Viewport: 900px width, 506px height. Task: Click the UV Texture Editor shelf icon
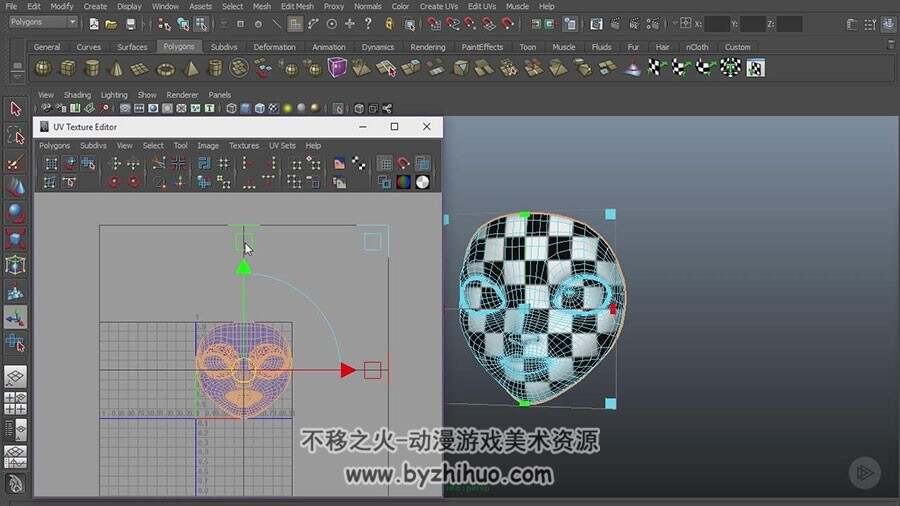point(755,68)
